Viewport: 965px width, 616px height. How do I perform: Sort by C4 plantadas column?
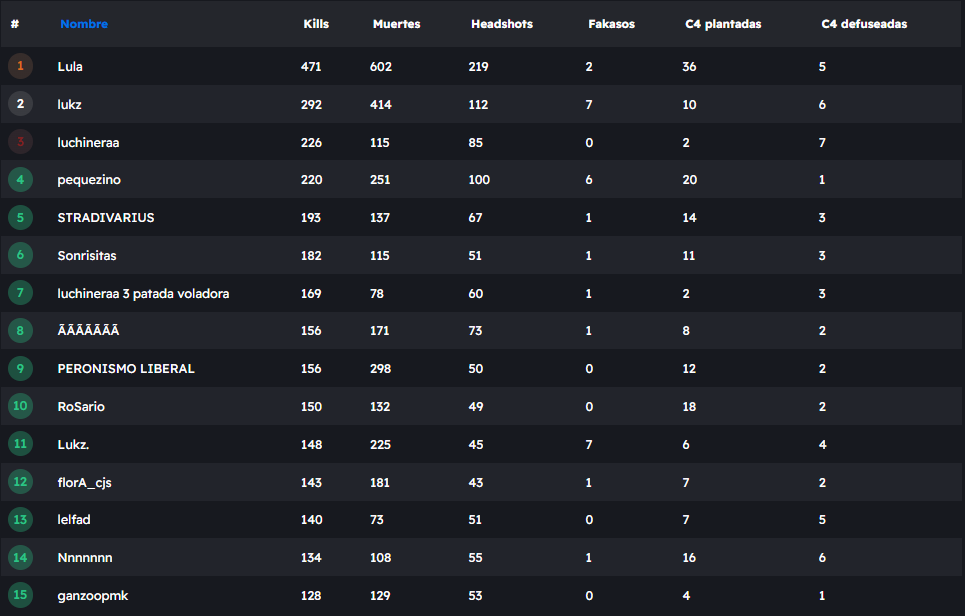[723, 24]
